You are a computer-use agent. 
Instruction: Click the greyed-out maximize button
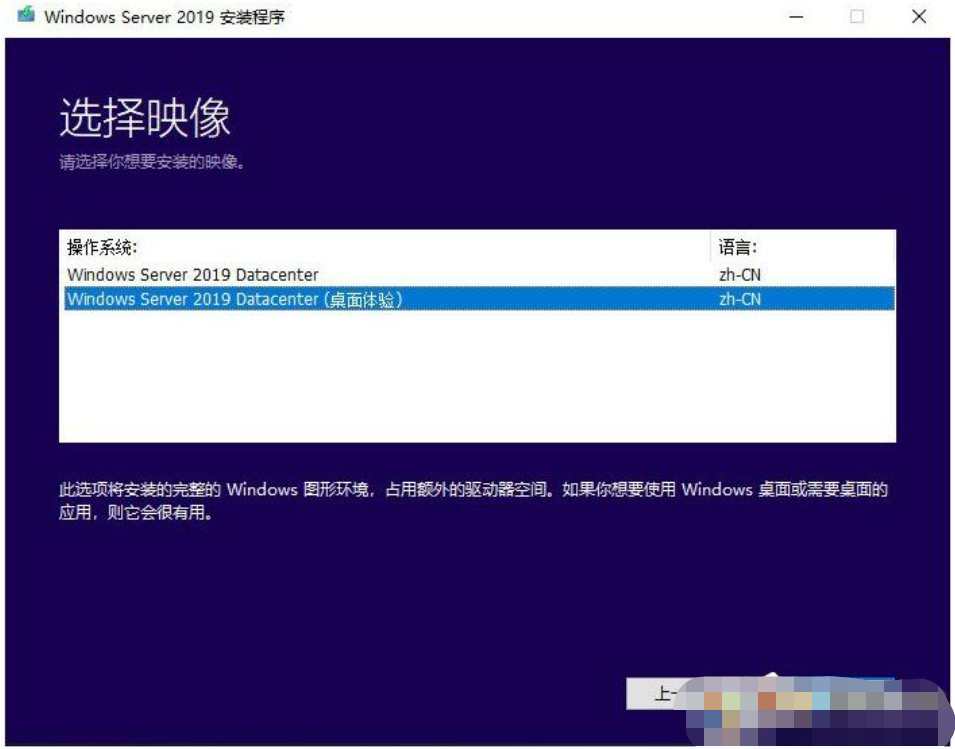[857, 17]
